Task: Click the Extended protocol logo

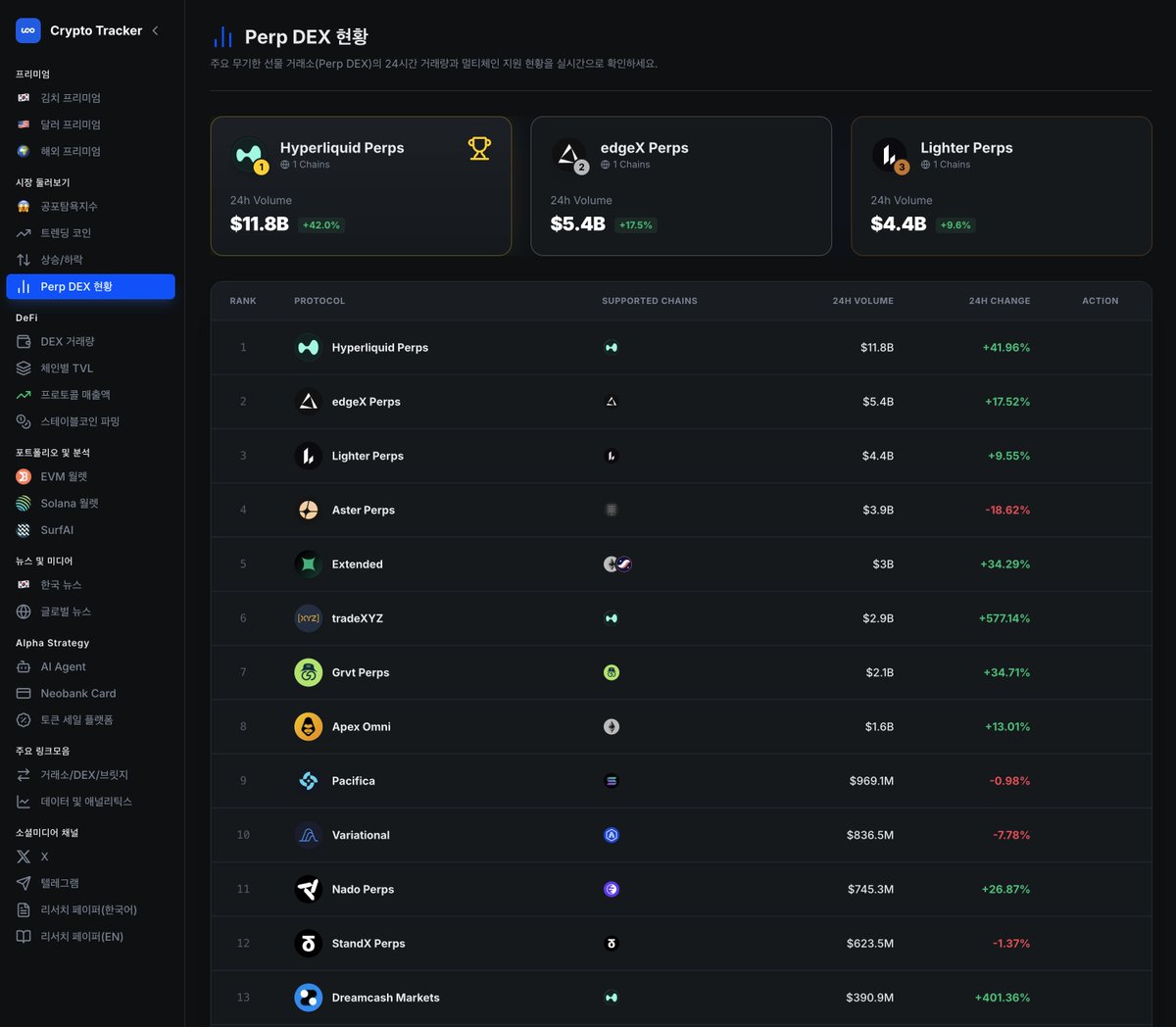Action: point(309,564)
